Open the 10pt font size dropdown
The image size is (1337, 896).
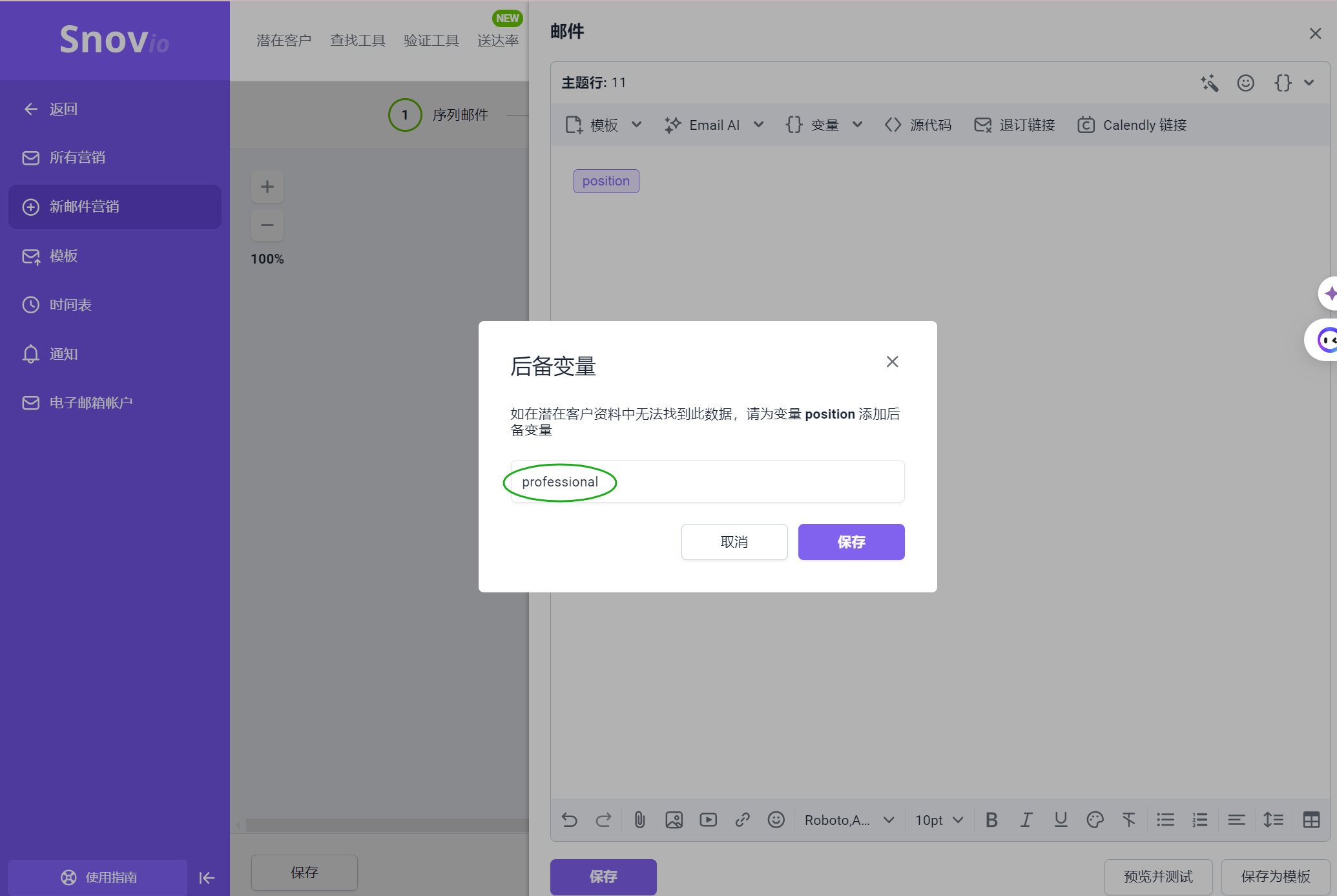[939, 820]
